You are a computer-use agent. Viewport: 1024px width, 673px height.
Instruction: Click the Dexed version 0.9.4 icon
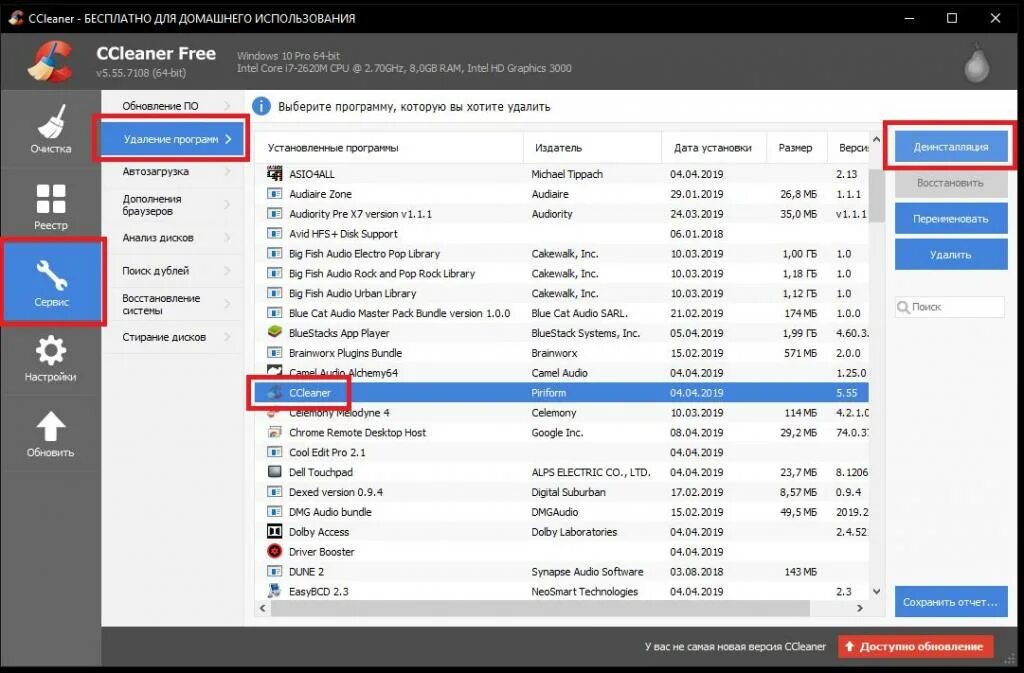click(x=275, y=492)
